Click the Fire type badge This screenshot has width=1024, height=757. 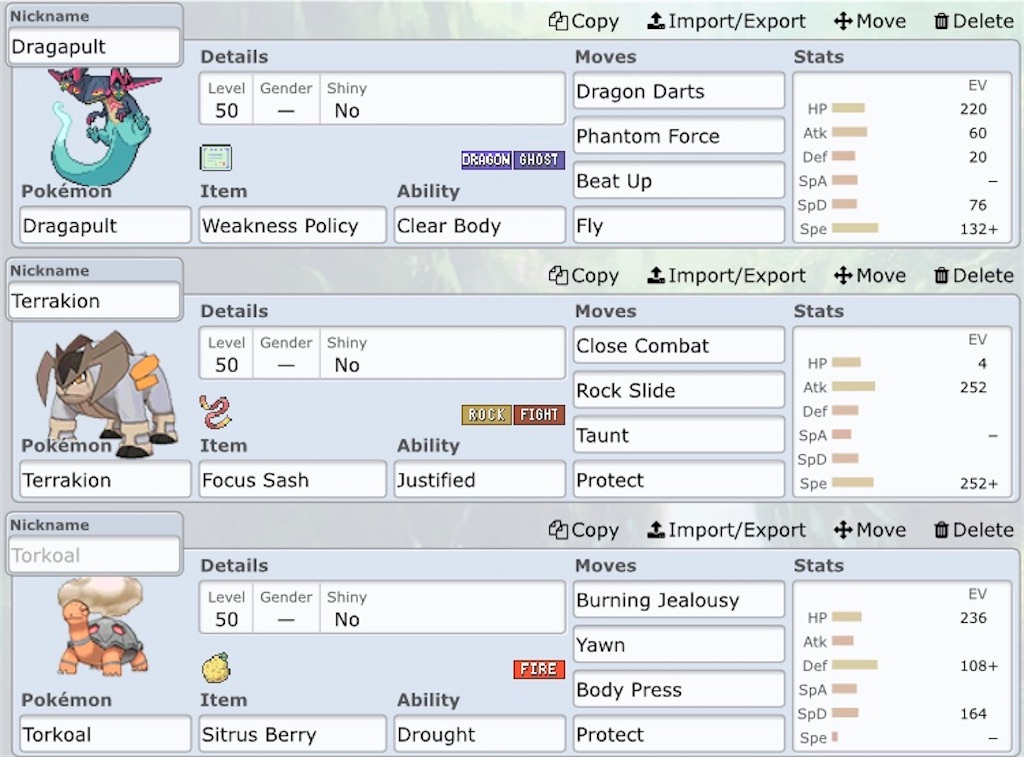click(x=539, y=669)
